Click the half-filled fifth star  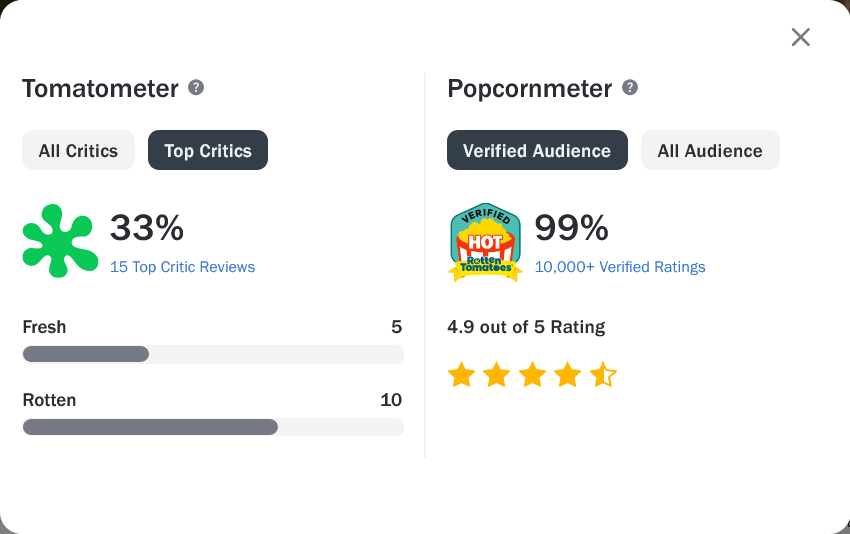coord(603,375)
